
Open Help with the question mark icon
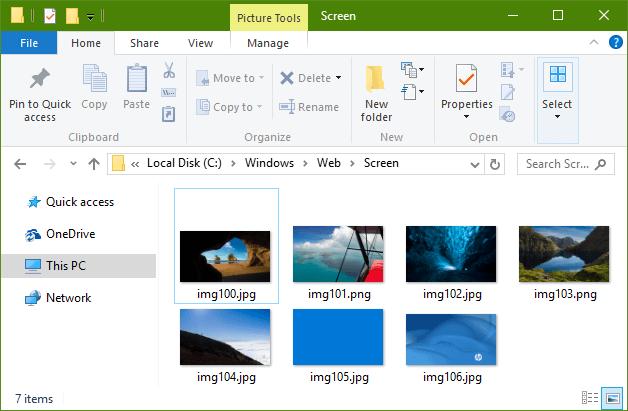[616, 42]
